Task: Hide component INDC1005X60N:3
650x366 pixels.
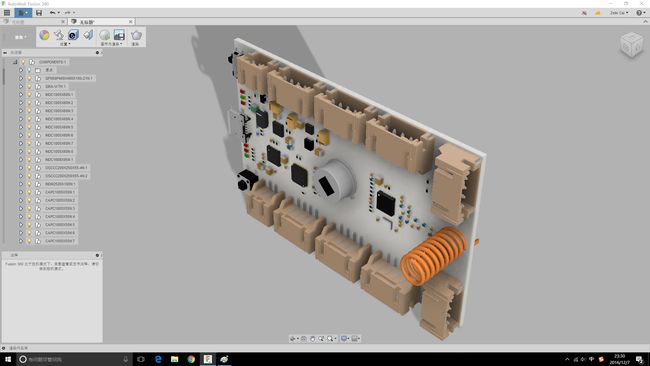Action: (29, 111)
